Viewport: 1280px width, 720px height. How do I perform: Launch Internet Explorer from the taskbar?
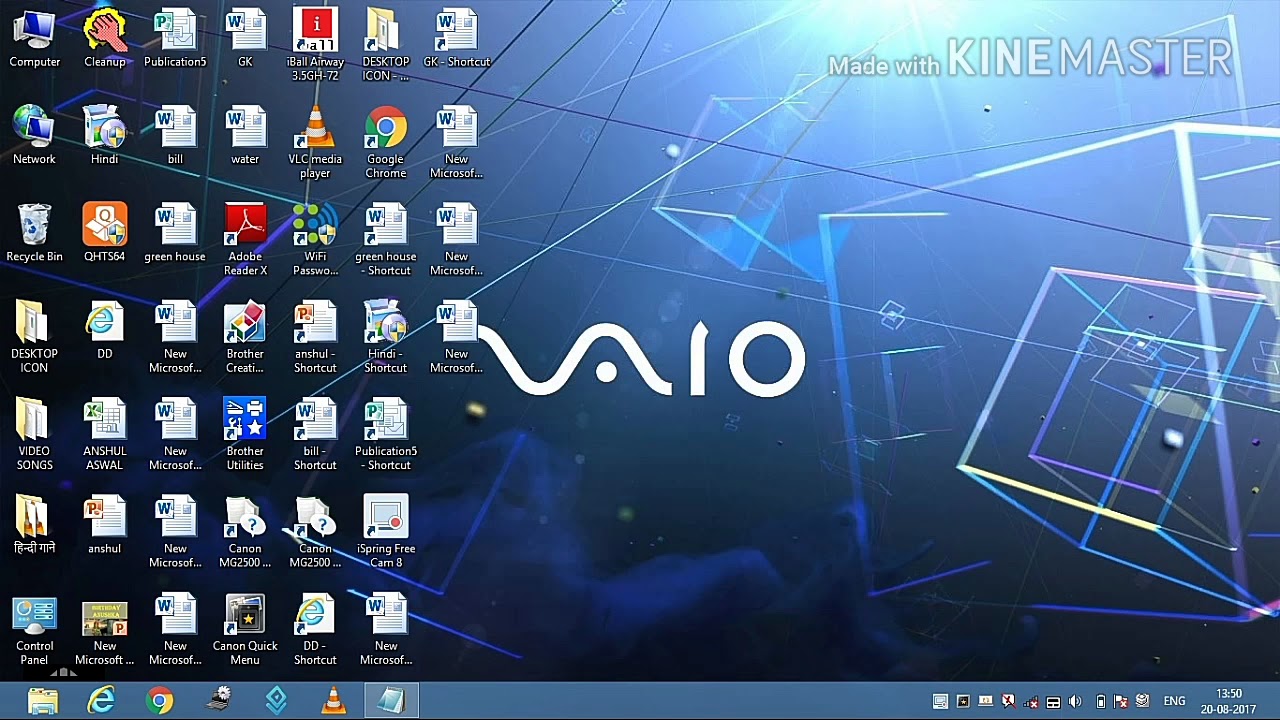pyautogui.click(x=101, y=701)
